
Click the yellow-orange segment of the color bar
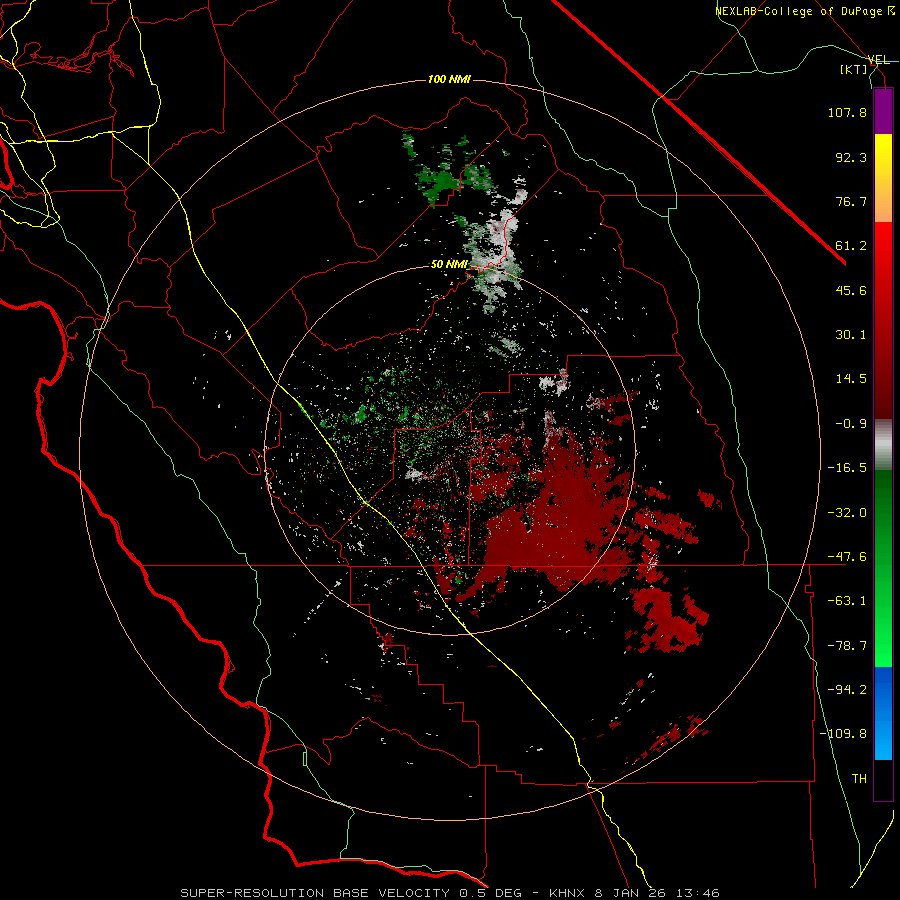pyautogui.click(x=883, y=178)
